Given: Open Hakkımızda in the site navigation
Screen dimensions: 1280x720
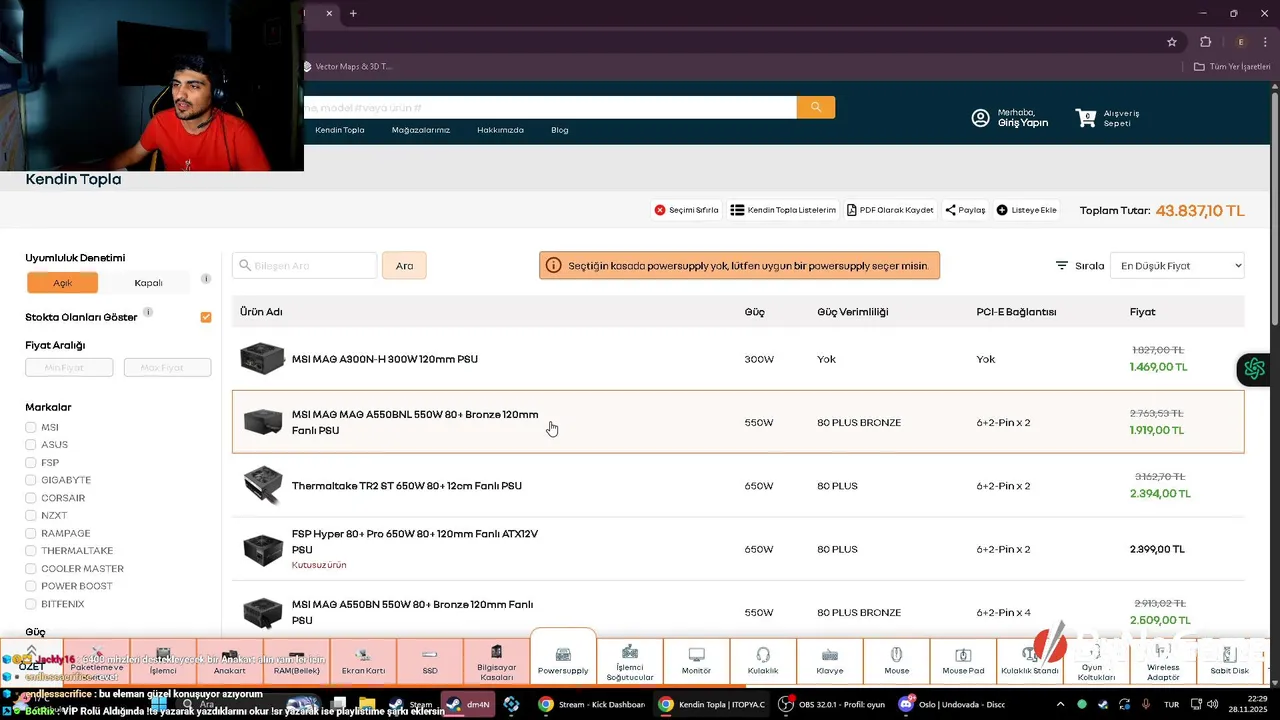Looking at the screenshot, I should click(x=500, y=130).
